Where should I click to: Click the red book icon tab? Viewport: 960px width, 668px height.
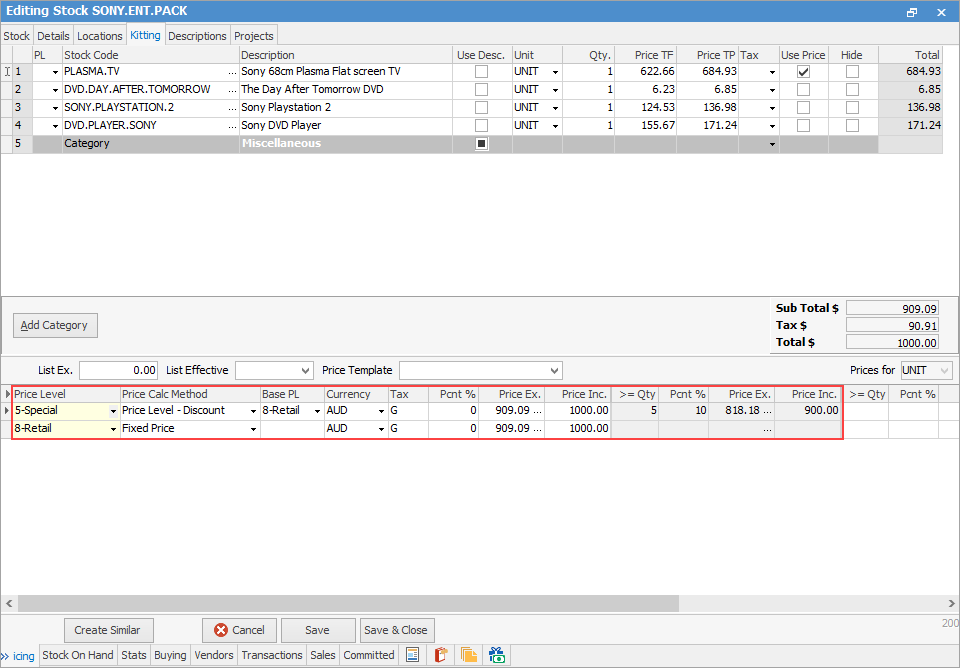click(440, 656)
